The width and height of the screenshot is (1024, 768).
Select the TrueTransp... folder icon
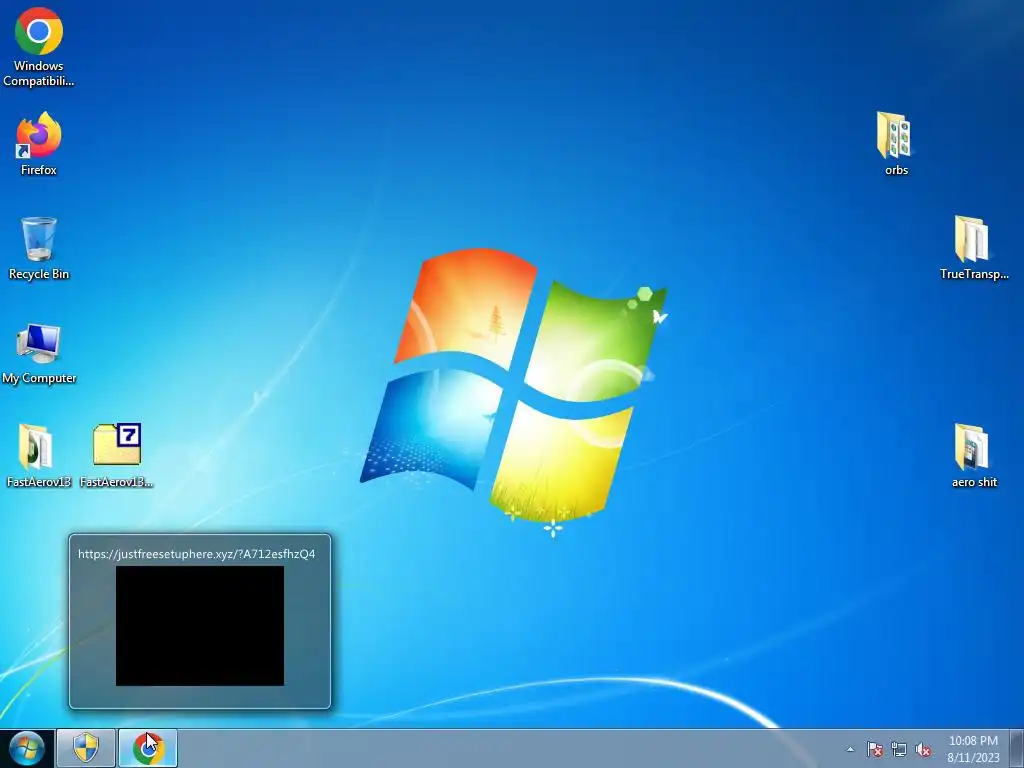pyautogui.click(x=974, y=249)
